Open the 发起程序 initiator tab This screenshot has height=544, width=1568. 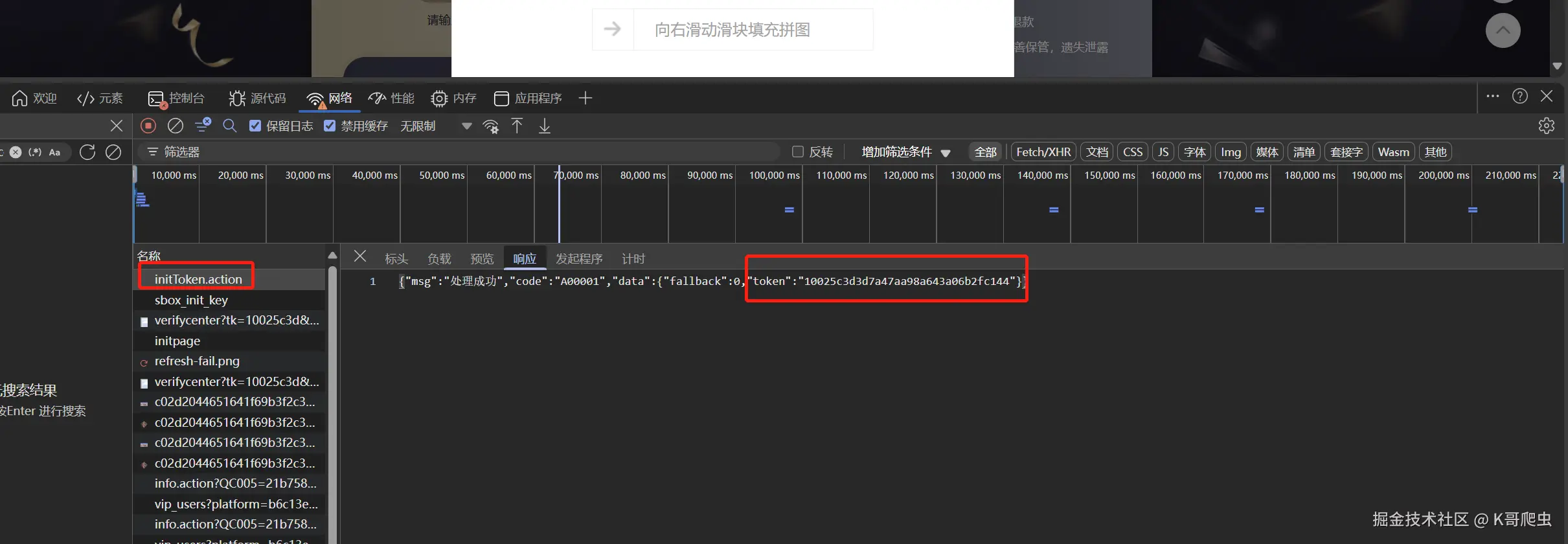click(579, 259)
